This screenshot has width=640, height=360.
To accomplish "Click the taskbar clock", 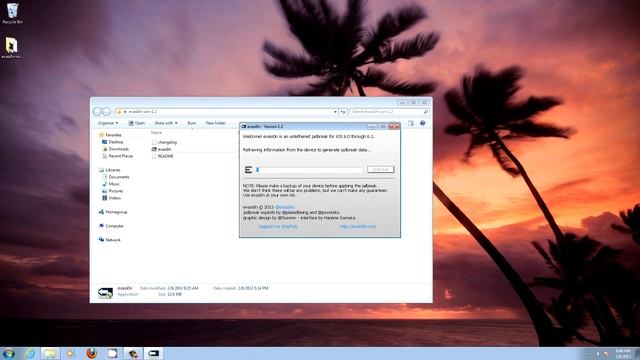I will tap(623, 353).
